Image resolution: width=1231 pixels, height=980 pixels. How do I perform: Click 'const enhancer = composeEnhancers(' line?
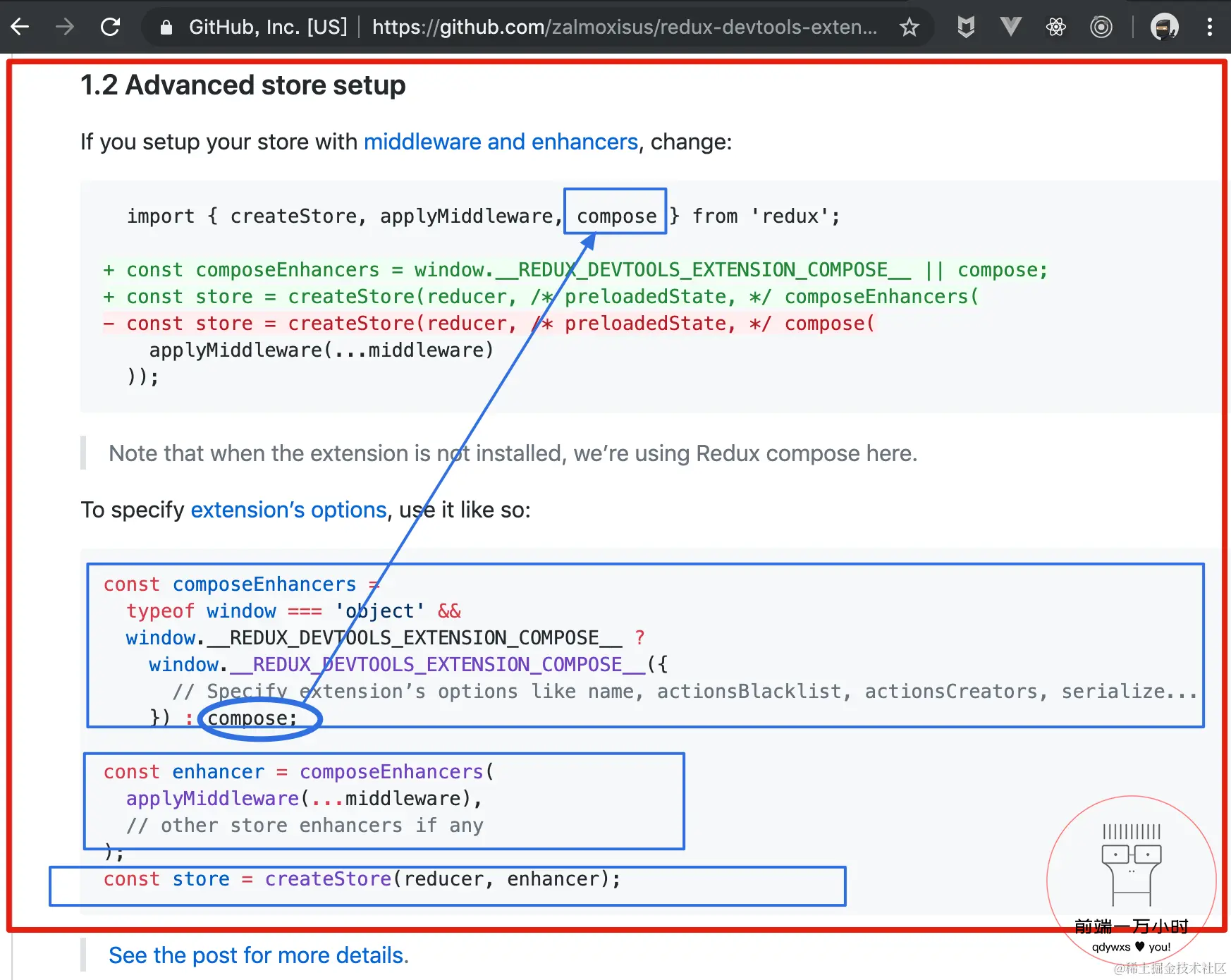point(299,772)
